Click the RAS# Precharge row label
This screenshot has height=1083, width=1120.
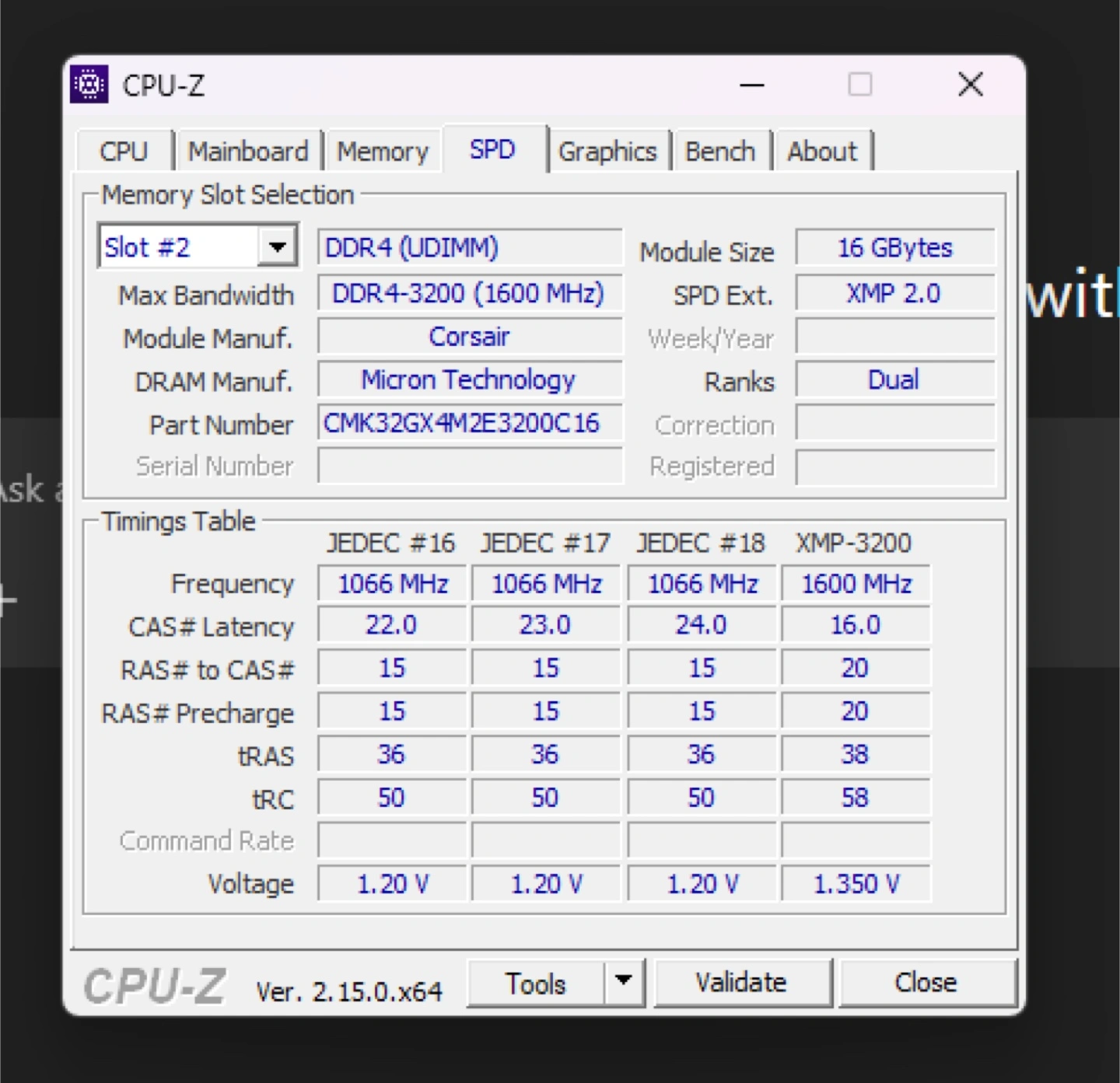198,713
